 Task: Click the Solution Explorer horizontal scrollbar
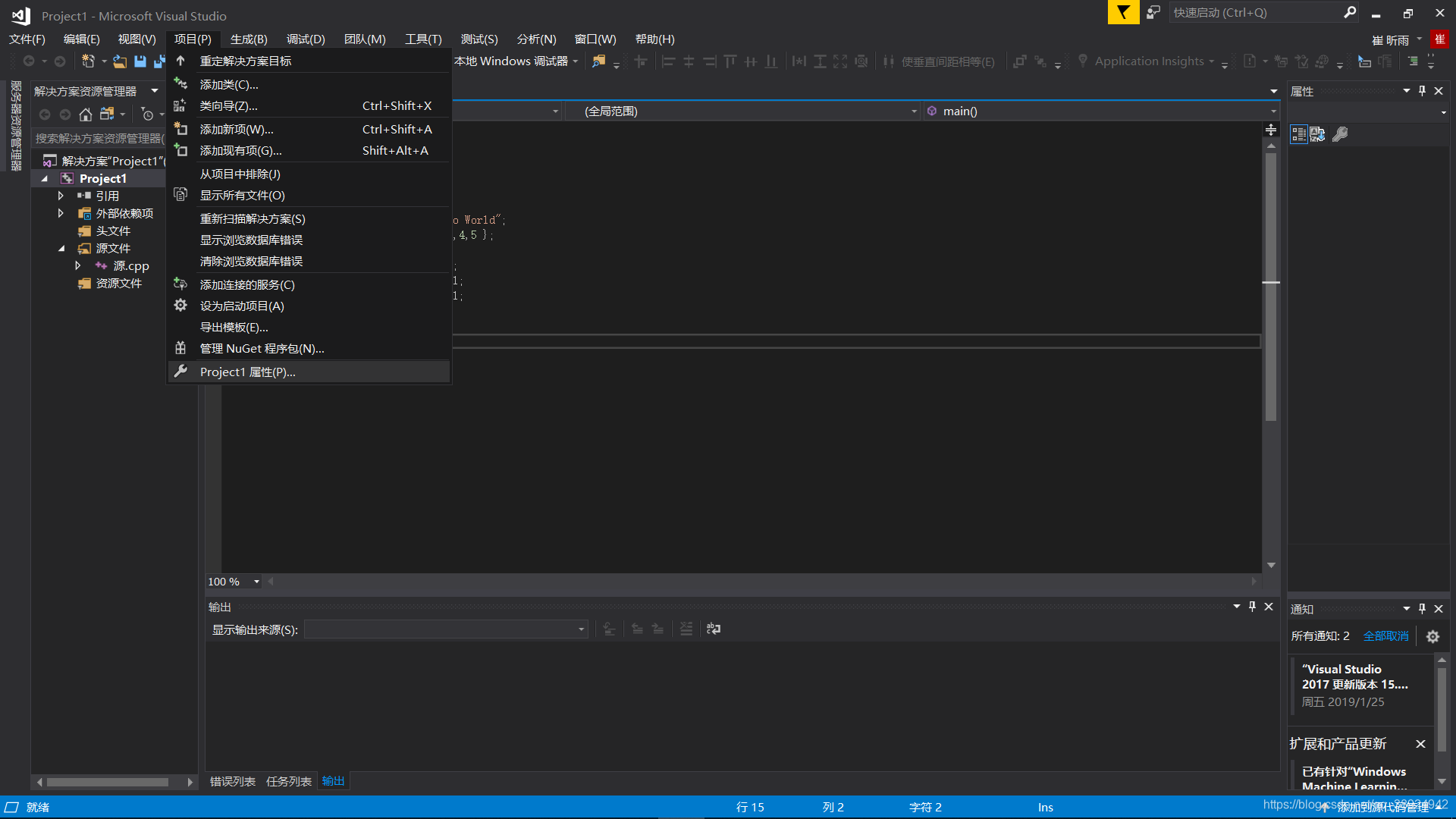point(108,782)
